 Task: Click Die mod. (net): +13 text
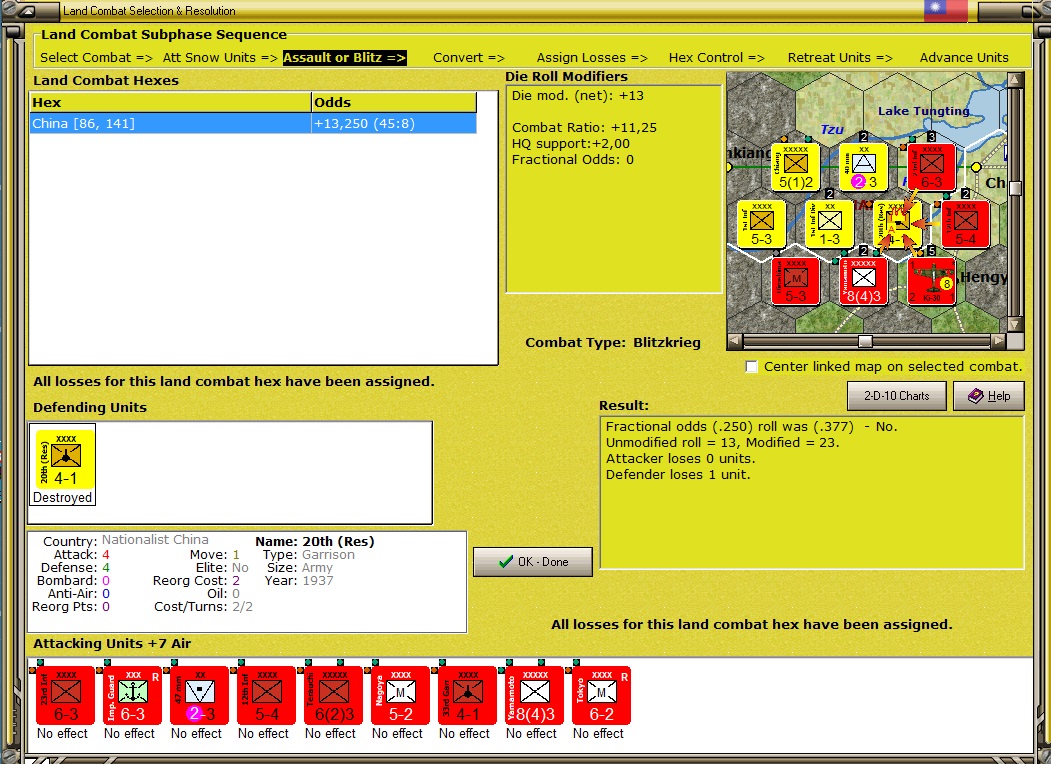pyautogui.click(x=578, y=96)
